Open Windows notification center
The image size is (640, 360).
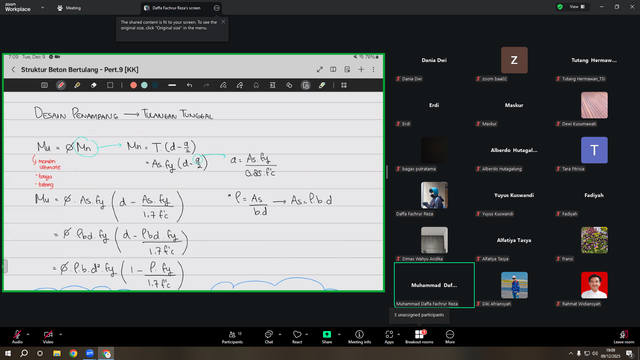point(629,353)
